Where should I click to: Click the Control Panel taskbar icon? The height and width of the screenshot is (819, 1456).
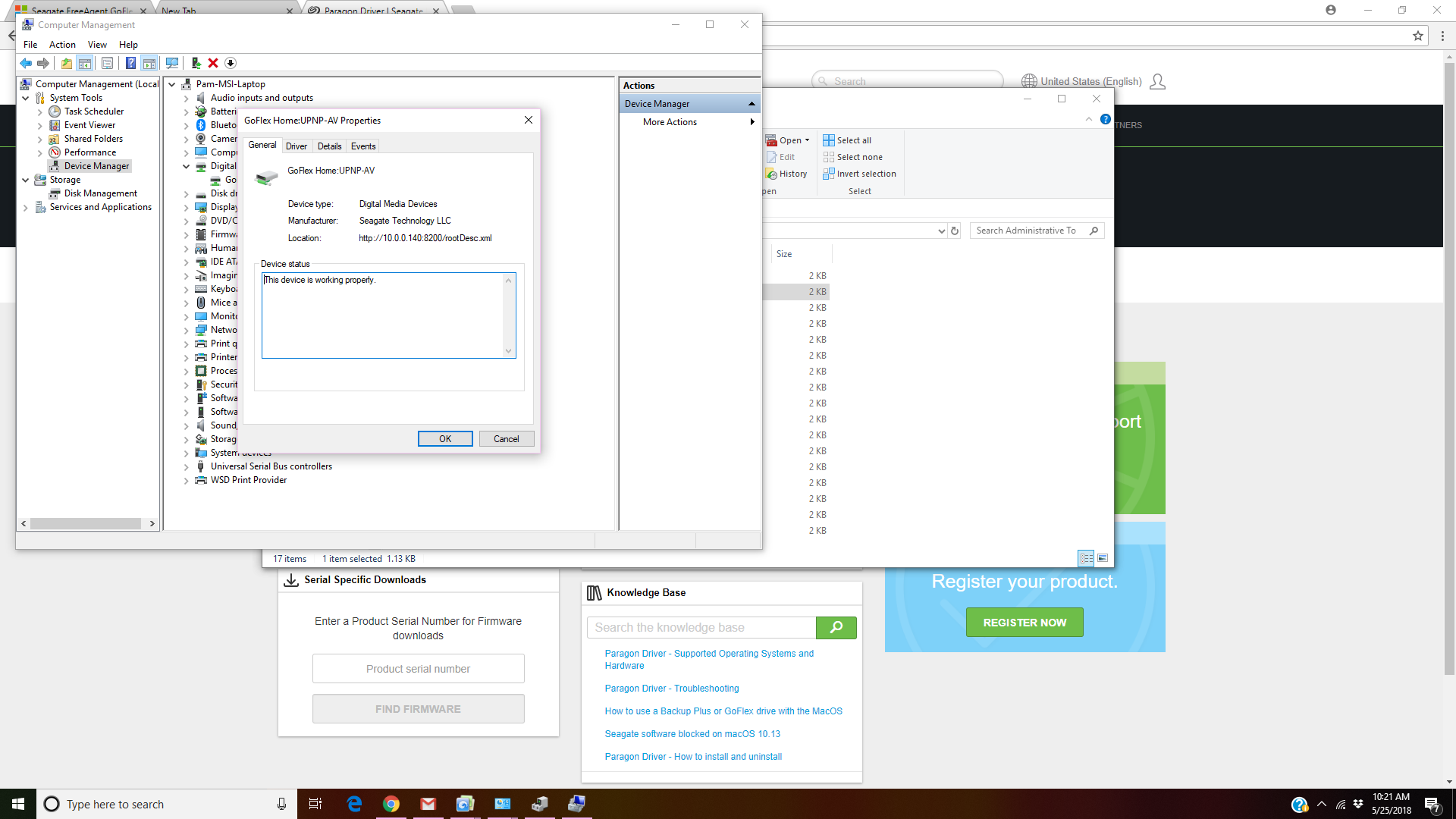point(503,804)
